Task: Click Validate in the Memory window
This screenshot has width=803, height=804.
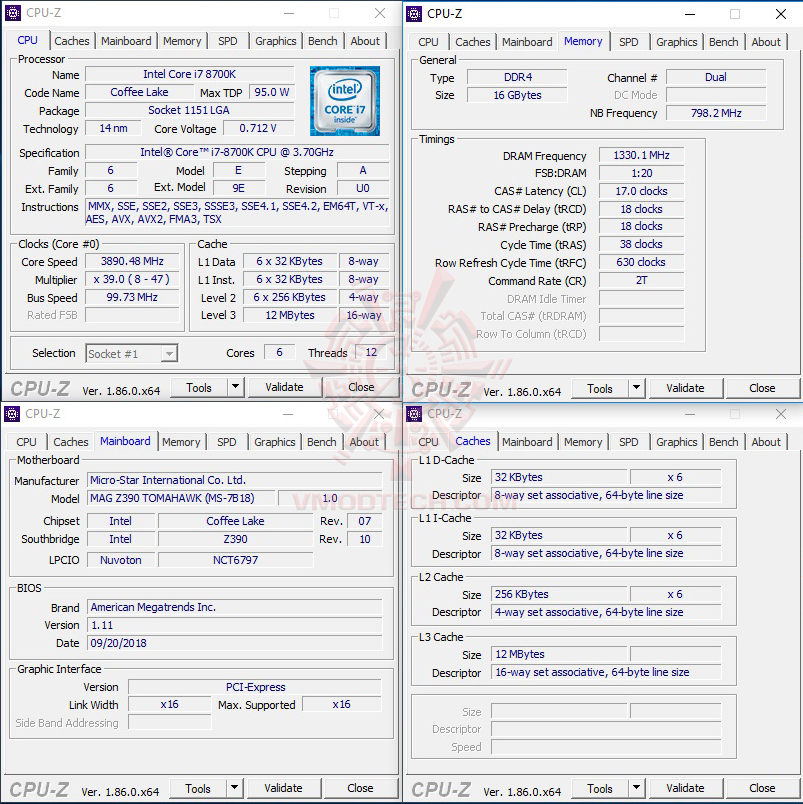Action: [x=685, y=388]
